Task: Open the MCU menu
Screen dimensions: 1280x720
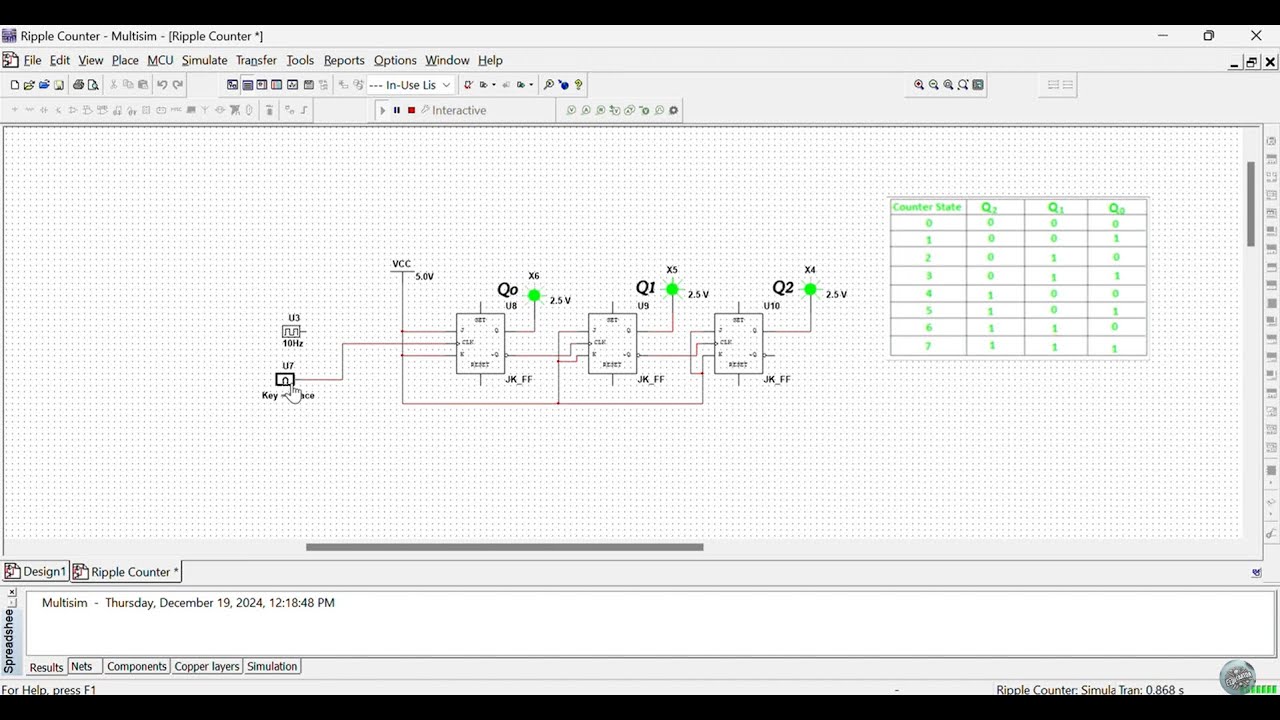Action: point(160,60)
